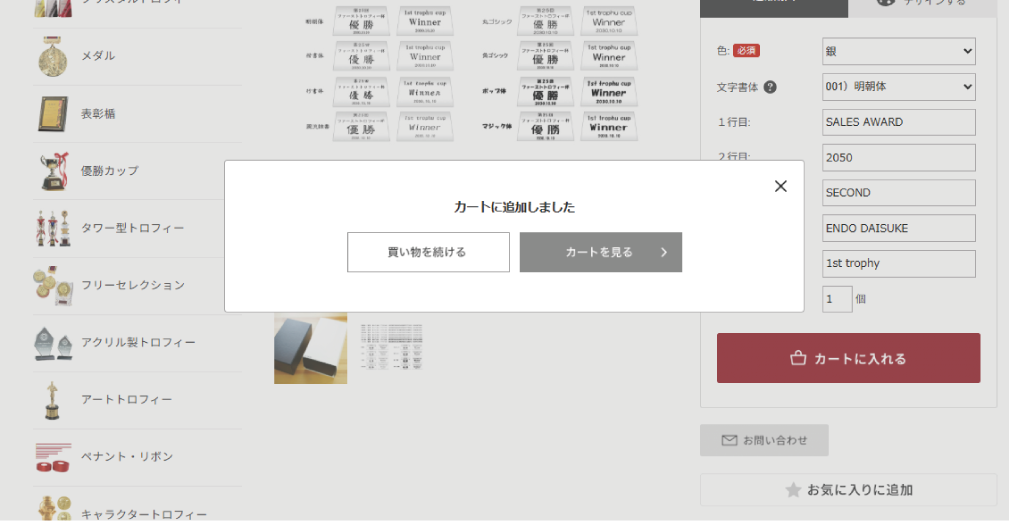Add item via お気に入りに追加
The width and height of the screenshot is (1009, 521).
pyautogui.click(x=848, y=490)
